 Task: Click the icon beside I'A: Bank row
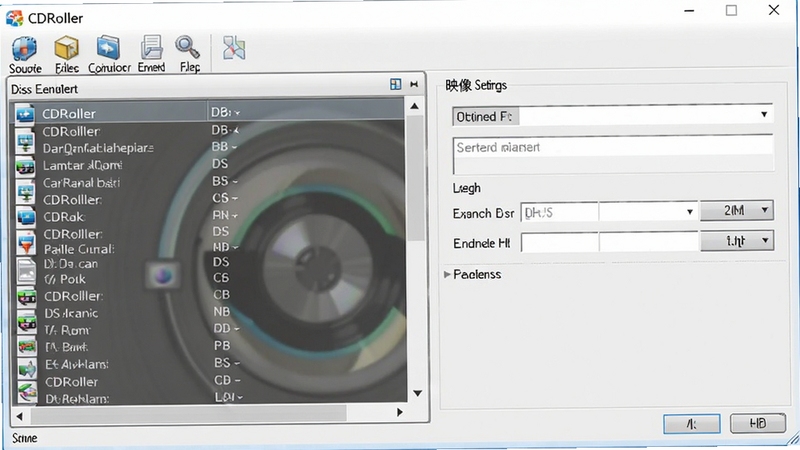(x=27, y=347)
